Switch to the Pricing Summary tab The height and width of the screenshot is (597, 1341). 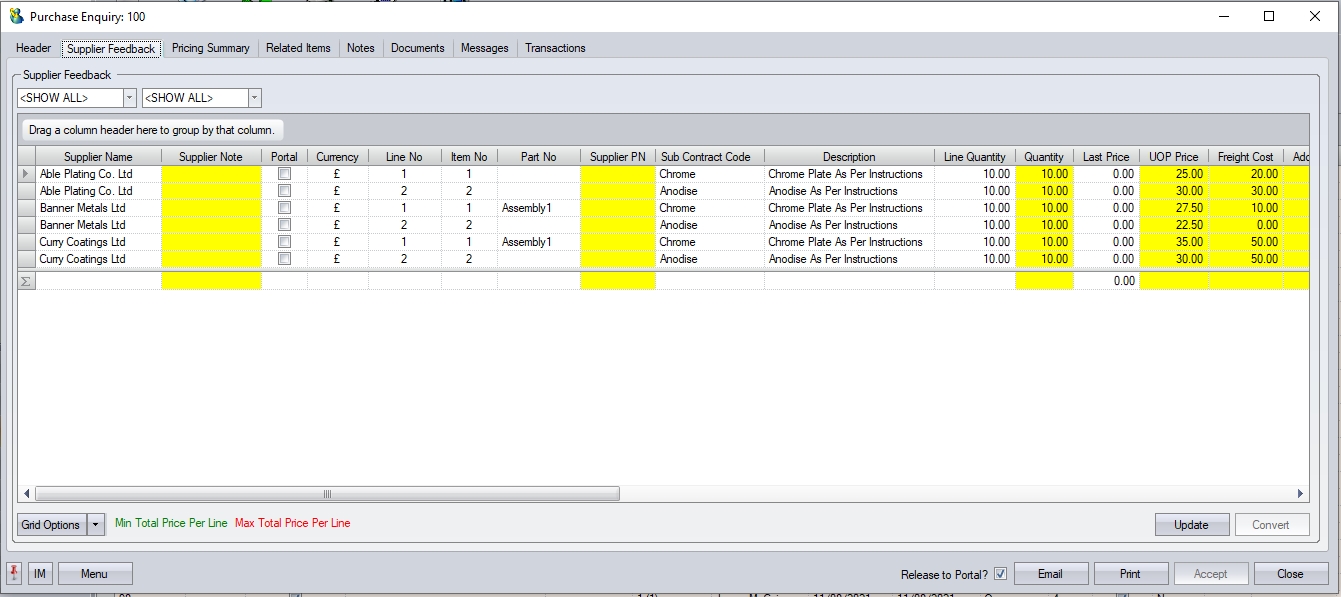(210, 48)
